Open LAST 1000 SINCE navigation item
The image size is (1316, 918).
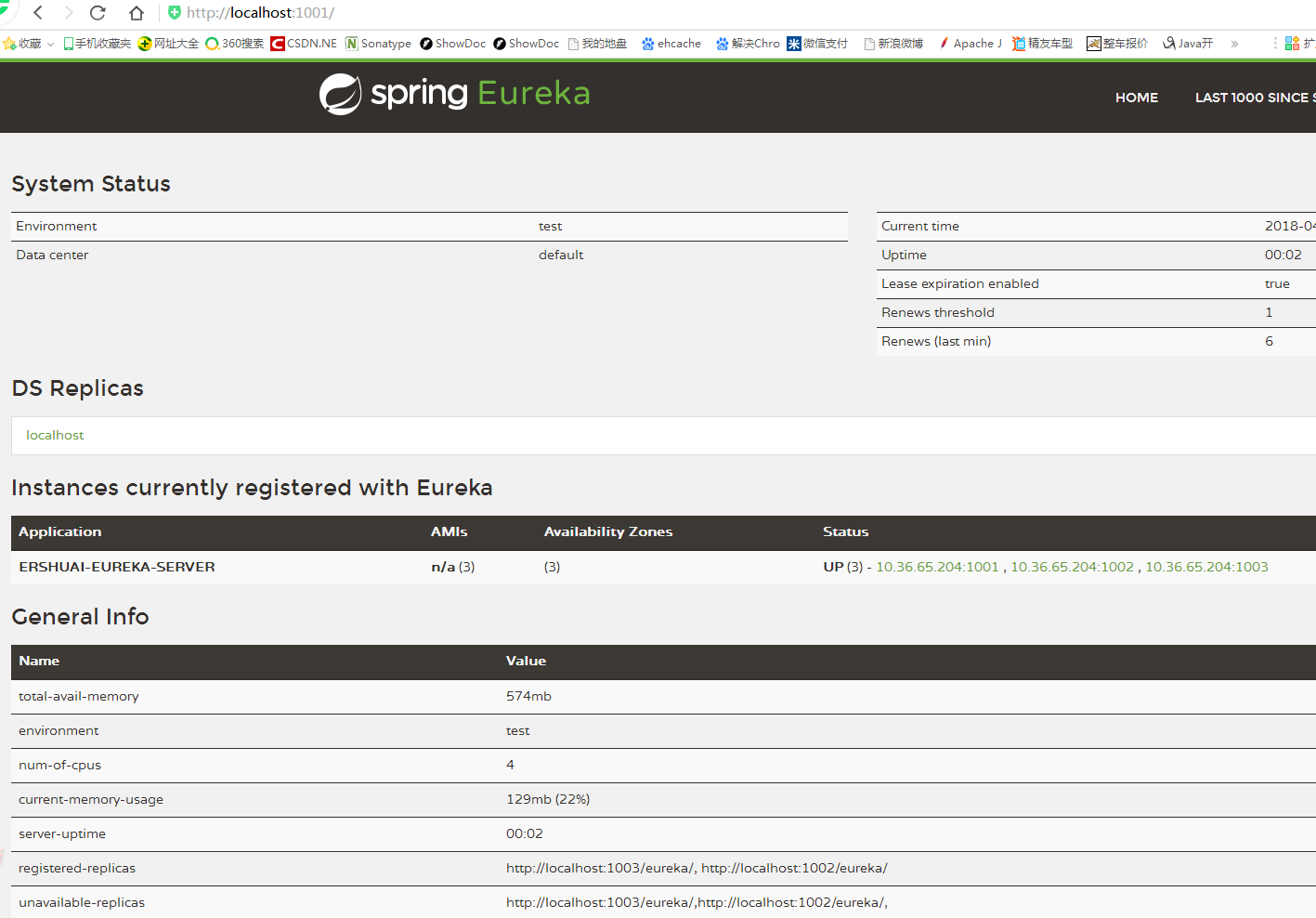[x=1255, y=98]
